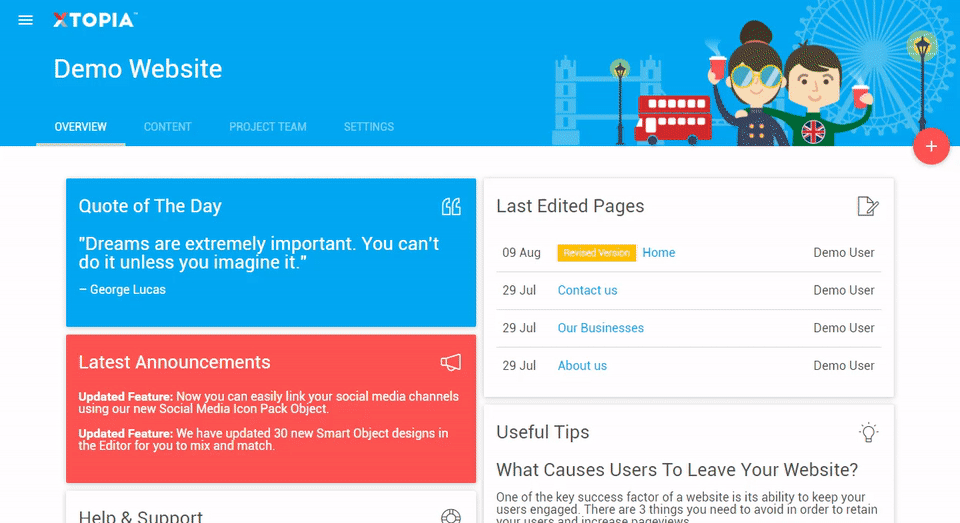Viewport: 960px width, 523px height.
Task: Switch to the Overview tab
Action: [81, 127]
